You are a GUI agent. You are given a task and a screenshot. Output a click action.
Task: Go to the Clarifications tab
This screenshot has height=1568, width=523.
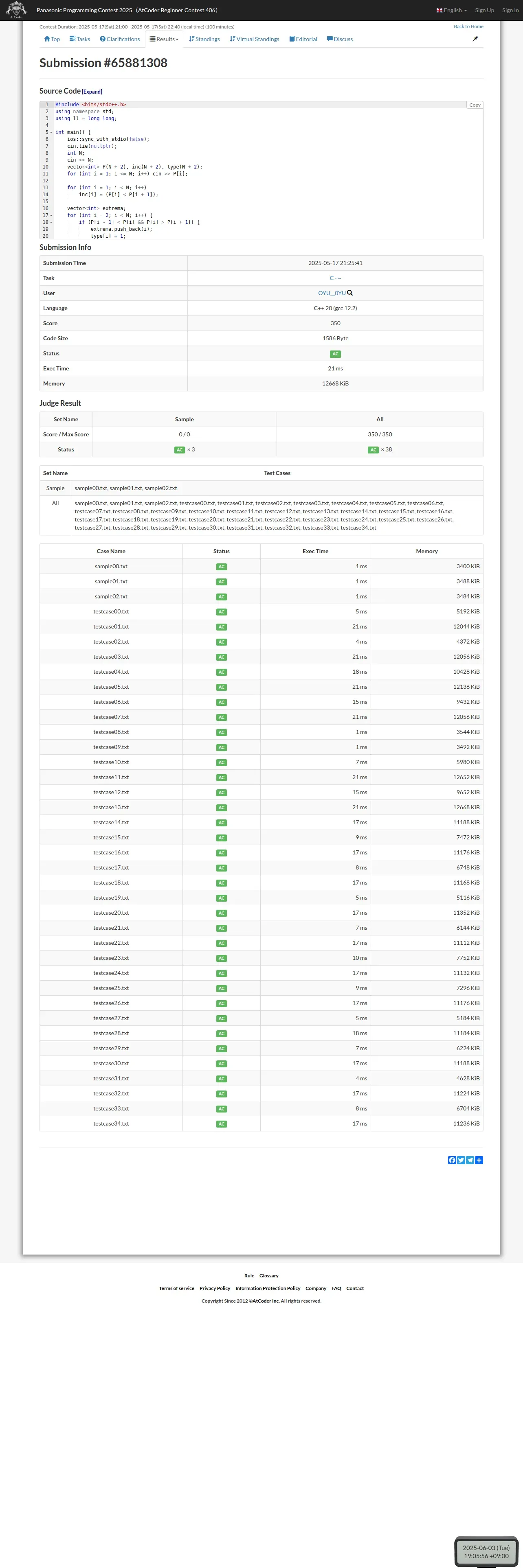tap(120, 39)
